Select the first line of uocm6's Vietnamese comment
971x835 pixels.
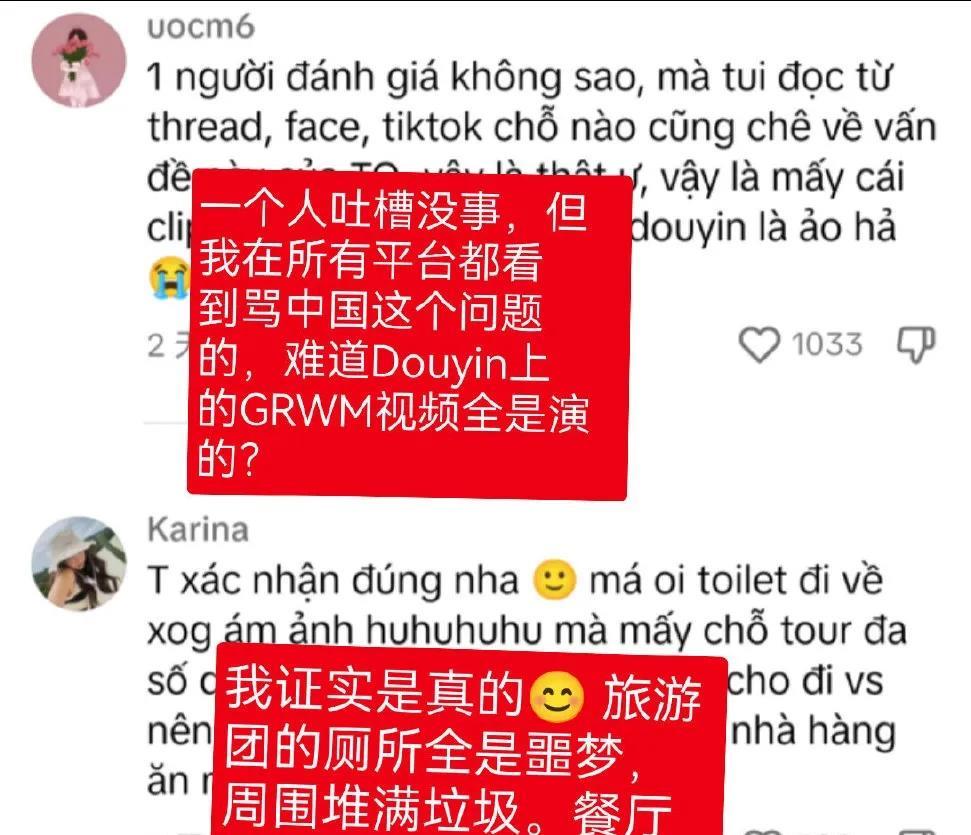coord(519,78)
